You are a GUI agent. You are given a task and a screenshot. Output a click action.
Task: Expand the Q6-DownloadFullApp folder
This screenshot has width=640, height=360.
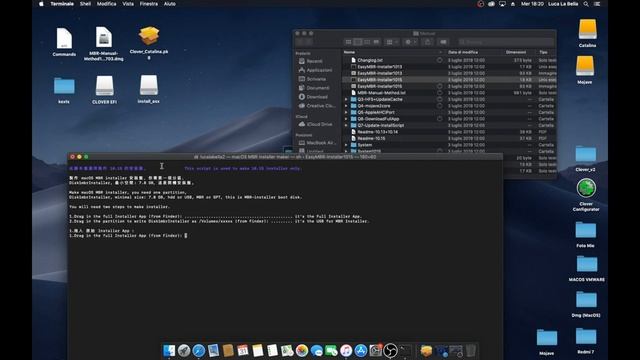(346, 119)
